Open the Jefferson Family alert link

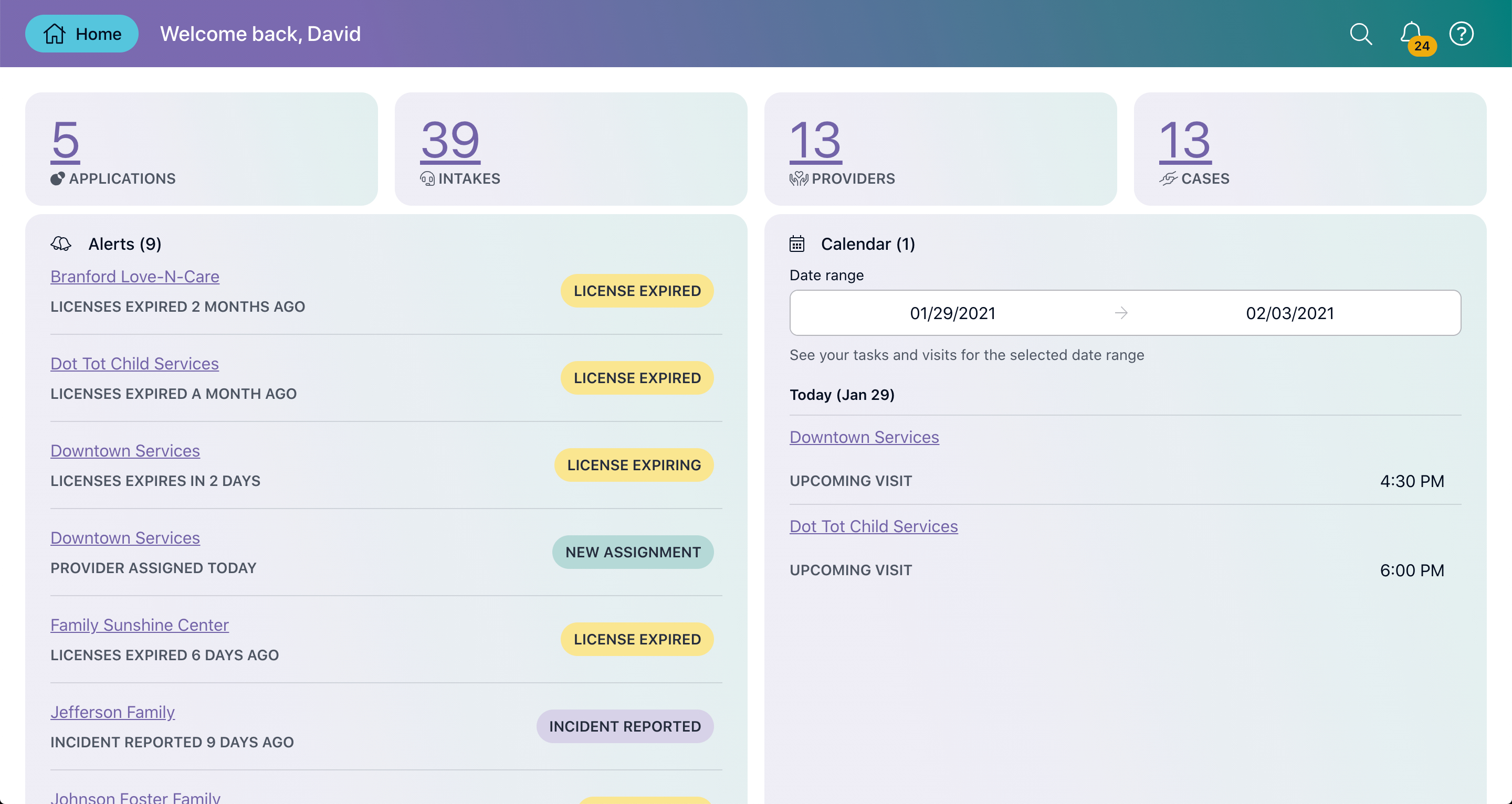click(112, 712)
